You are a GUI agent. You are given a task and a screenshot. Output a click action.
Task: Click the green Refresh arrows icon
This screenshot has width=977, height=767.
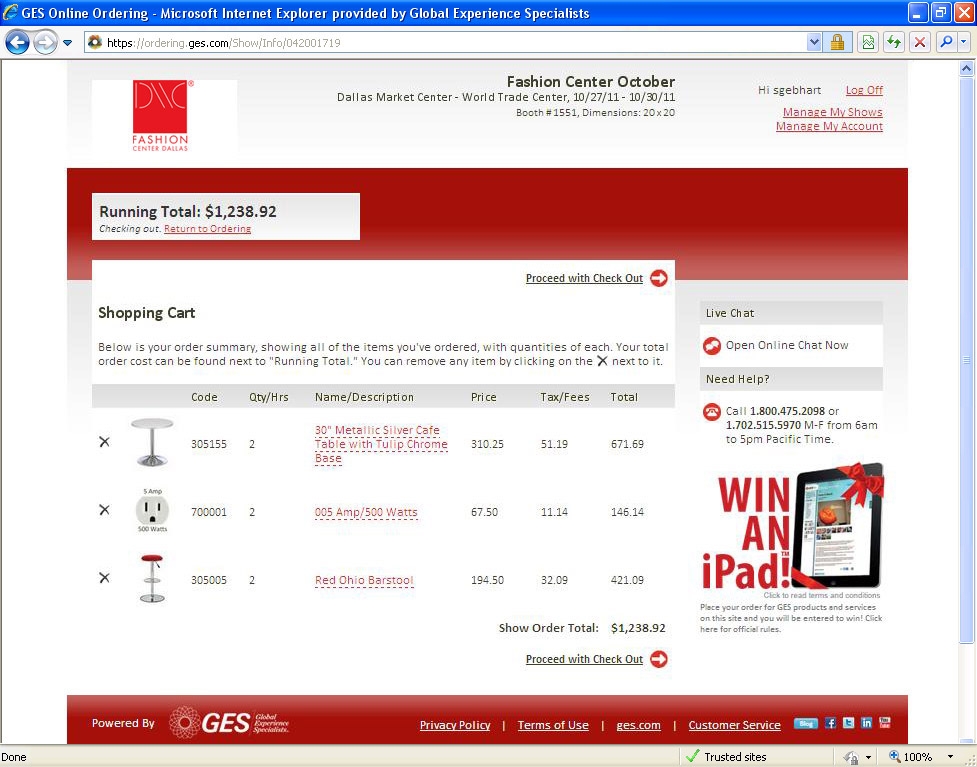894,42
